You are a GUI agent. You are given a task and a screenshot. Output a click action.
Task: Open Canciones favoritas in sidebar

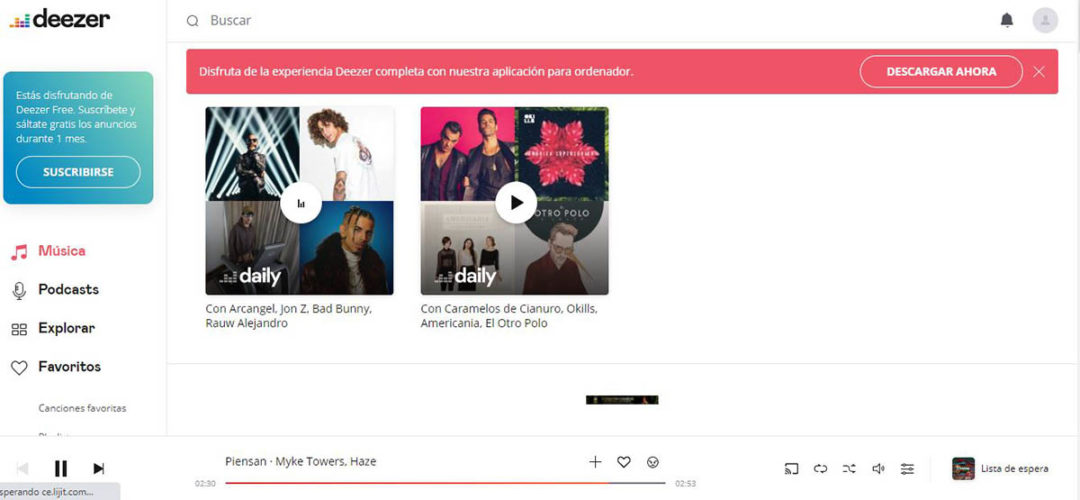(82, 408)
